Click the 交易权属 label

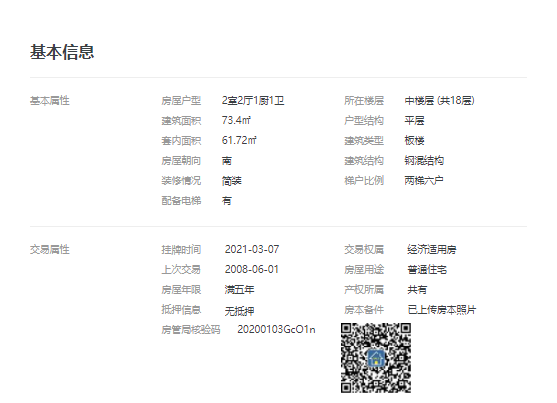[364, 249]
